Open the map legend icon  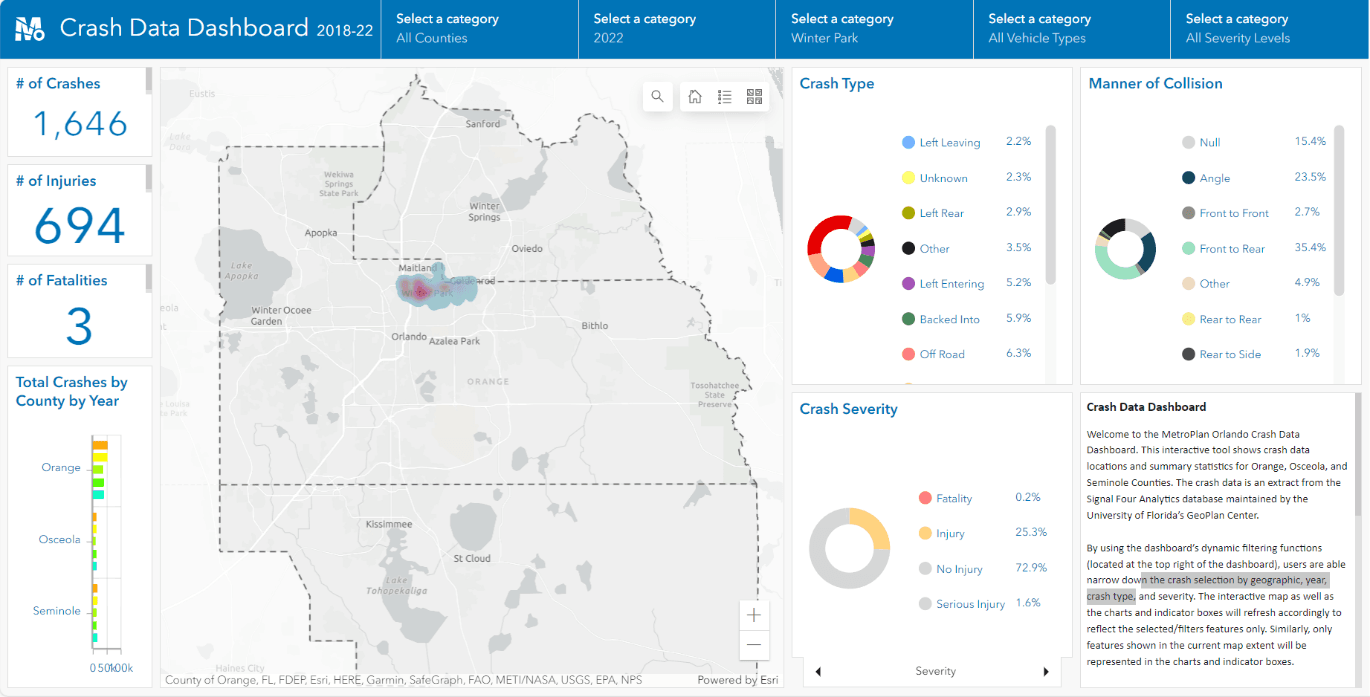pyautogui.click(x=724, y=96)
